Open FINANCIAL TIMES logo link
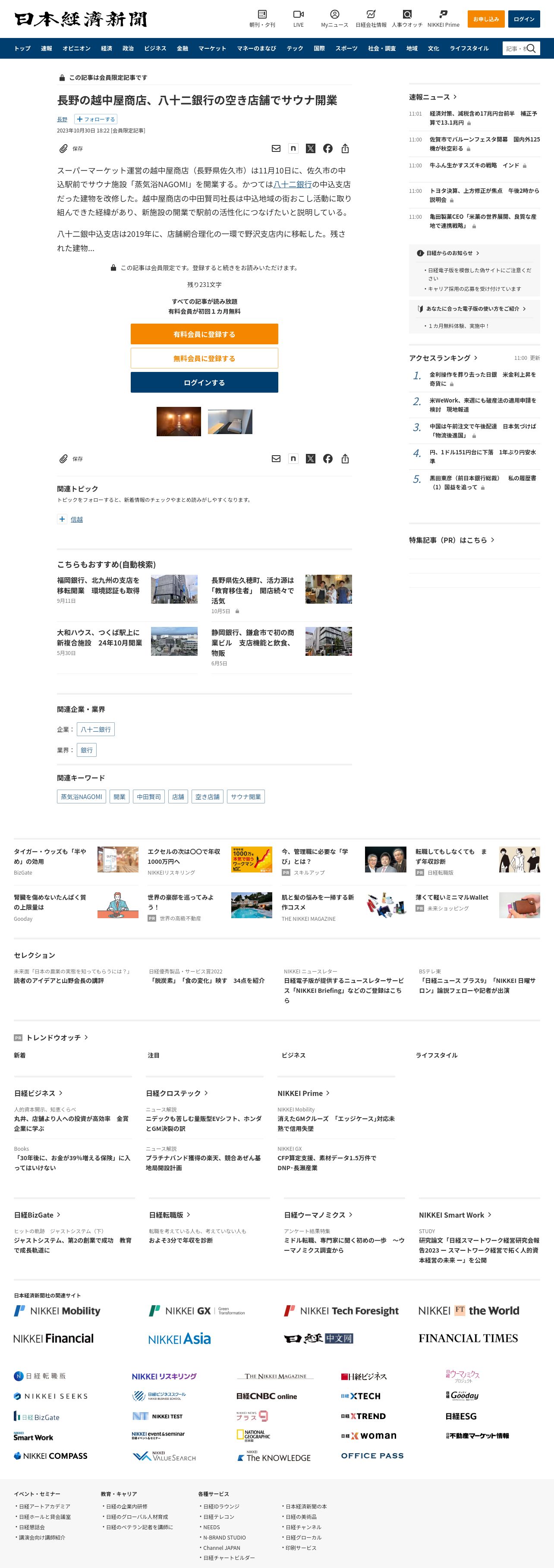 coord(468,1338)
